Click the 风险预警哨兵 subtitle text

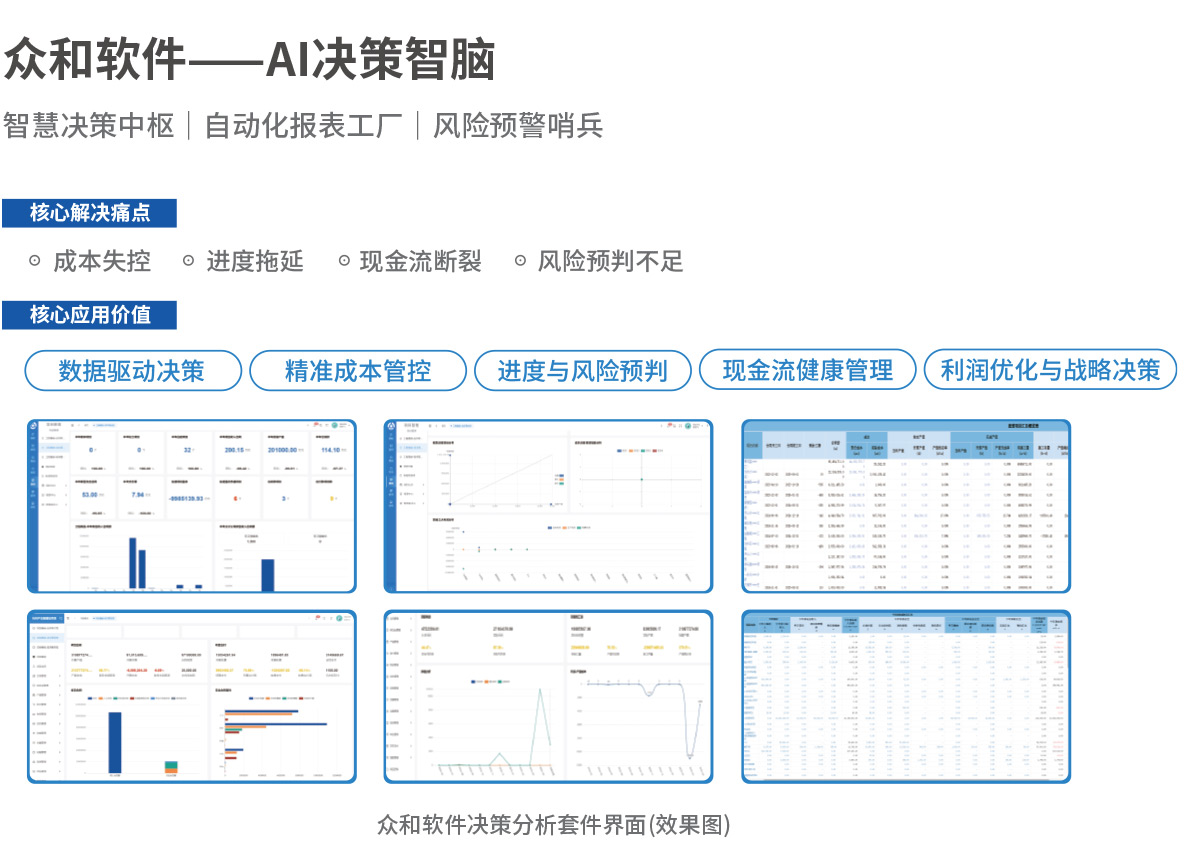click(x=518, y=126)
